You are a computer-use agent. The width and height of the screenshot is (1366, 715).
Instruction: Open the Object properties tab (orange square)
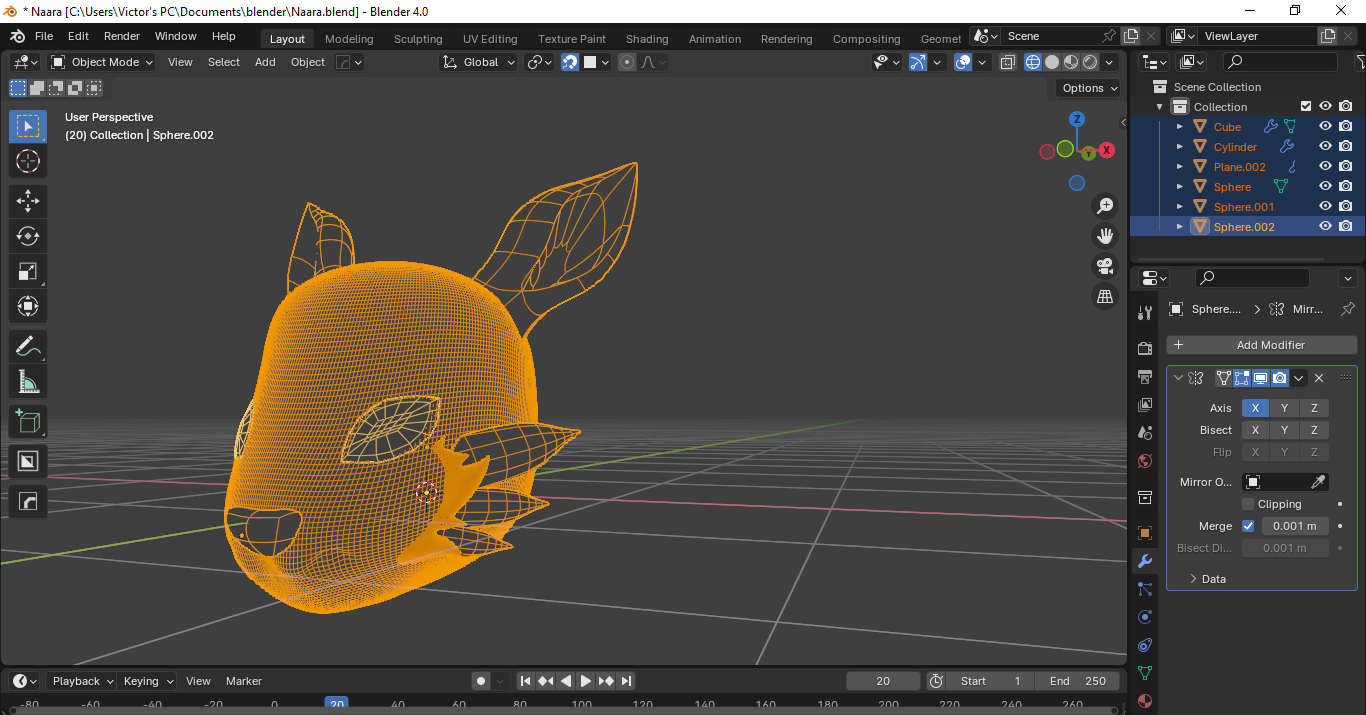1145,533
